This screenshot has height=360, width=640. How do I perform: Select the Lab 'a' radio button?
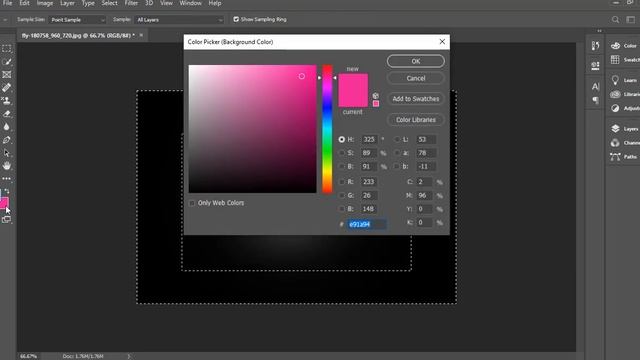(x=397, y=153)
